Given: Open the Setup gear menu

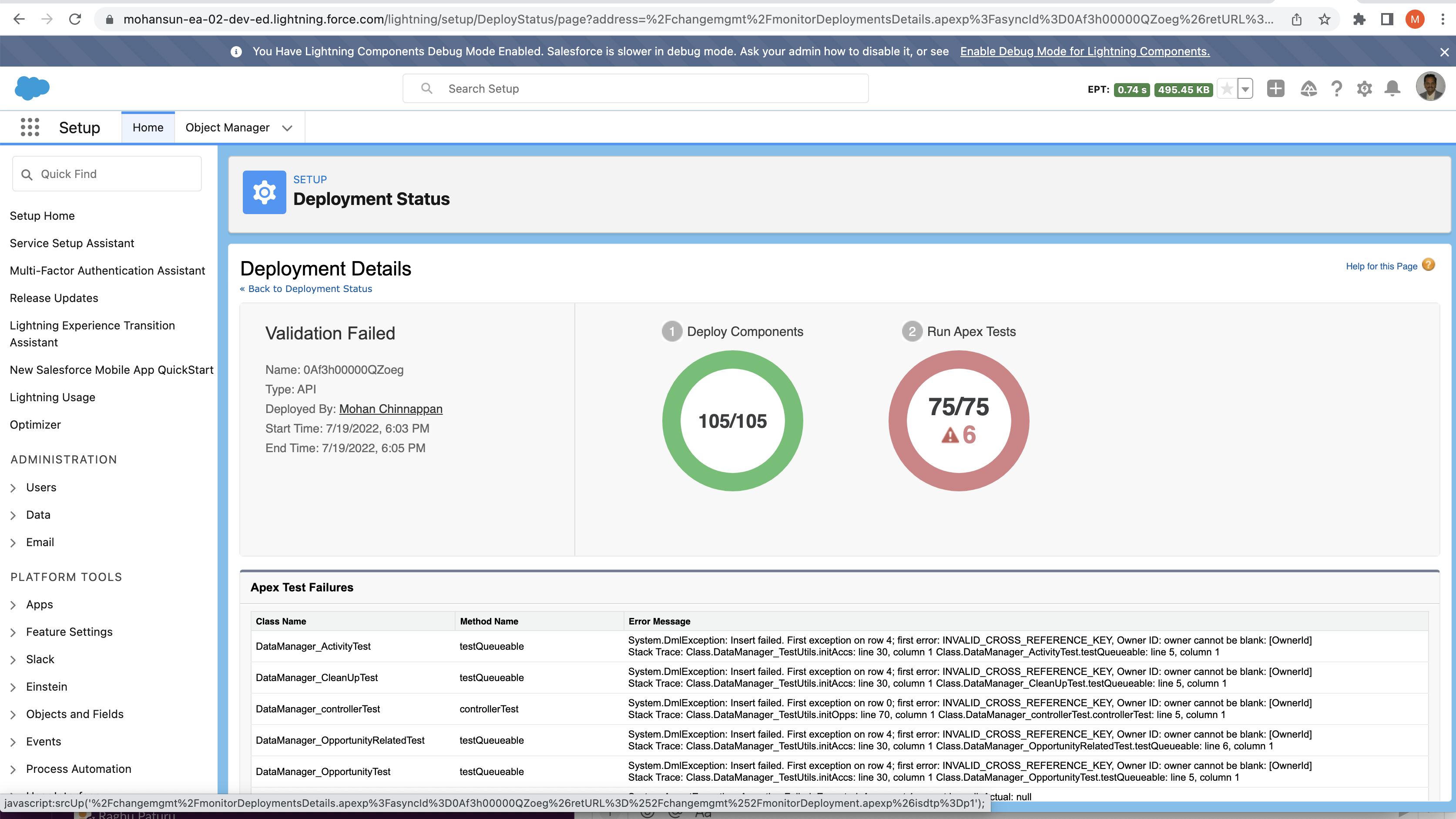Looking at the screenshot, I should point(1364,89).
